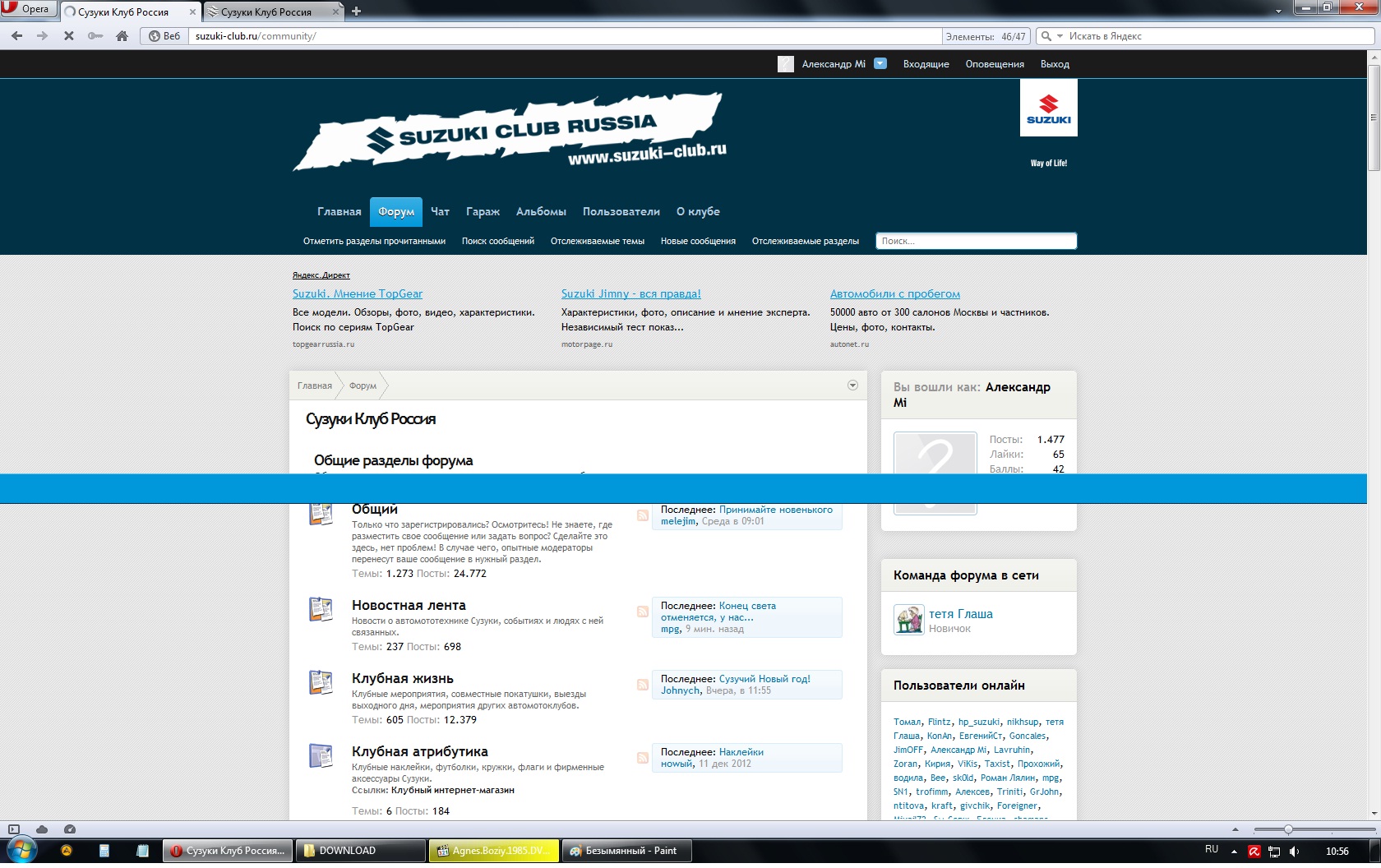Click the page vertical scrollbar thumb

(x=1374, y=117)
